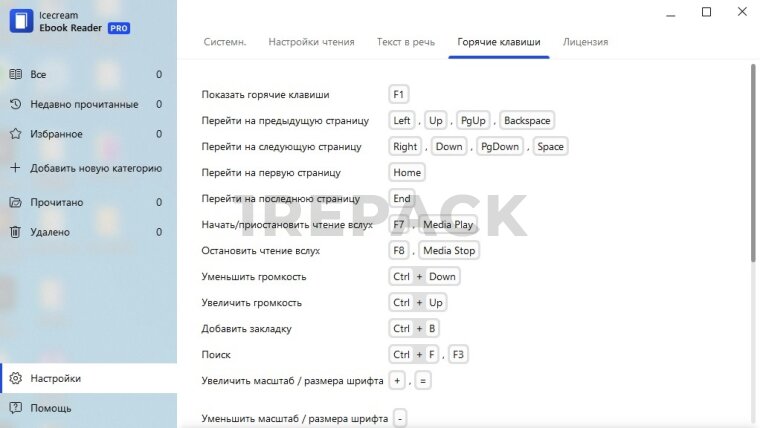Click the Удалено trash icon
760x428 pixels.
[x=15, y=232]
